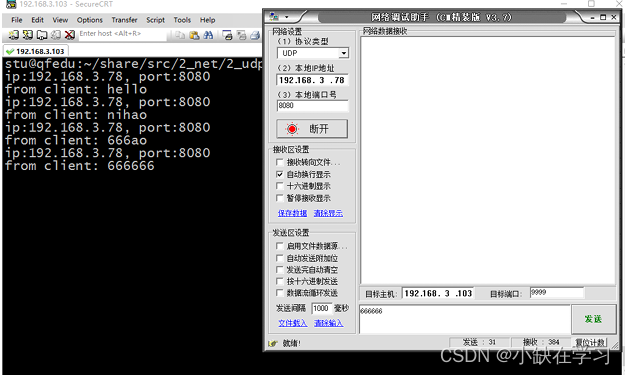The image size is (625, 375).
Task: Click the green check icon on 192.168.3.103 tab
Action: coord(10,51)
